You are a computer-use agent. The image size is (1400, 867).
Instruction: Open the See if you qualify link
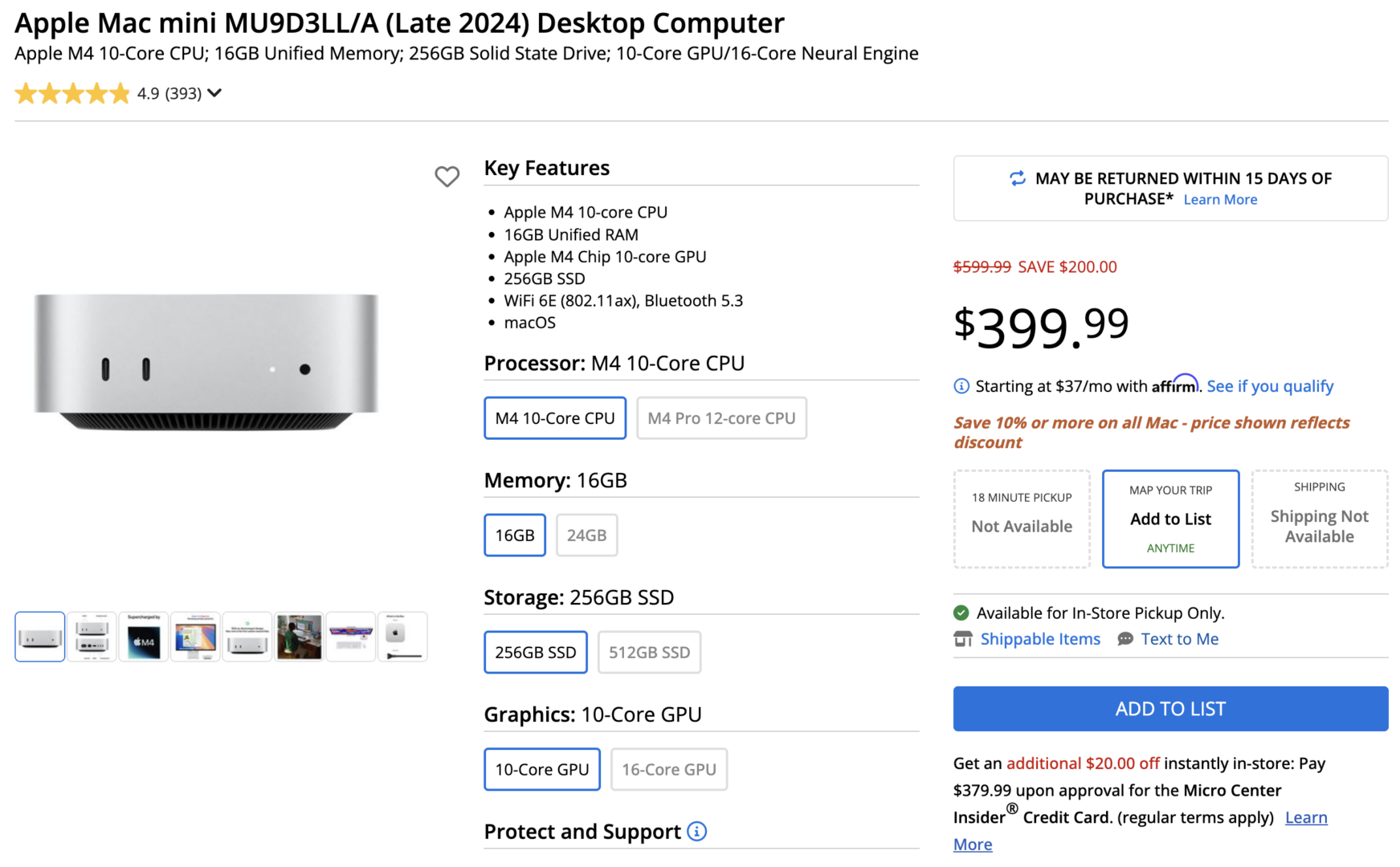point(1269,386)
